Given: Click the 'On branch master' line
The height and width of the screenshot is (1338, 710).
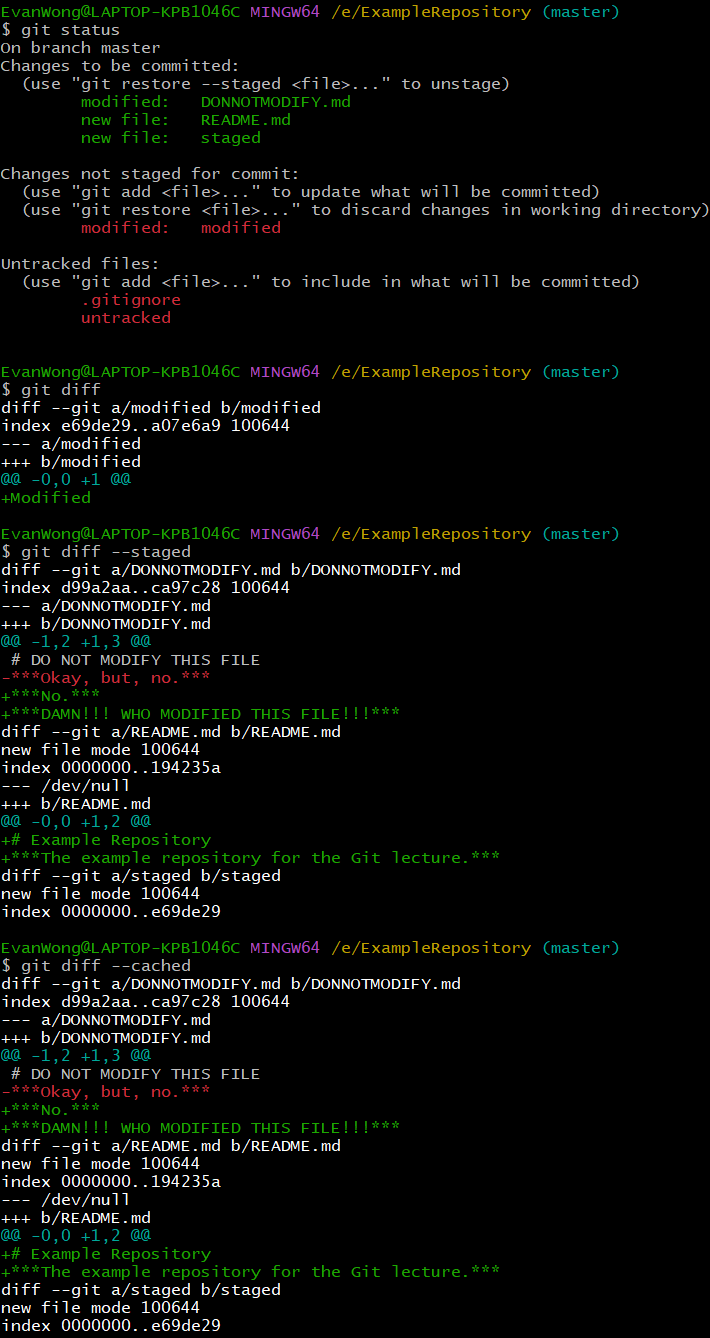Looking at the screenshot, I should pos(80,48).
